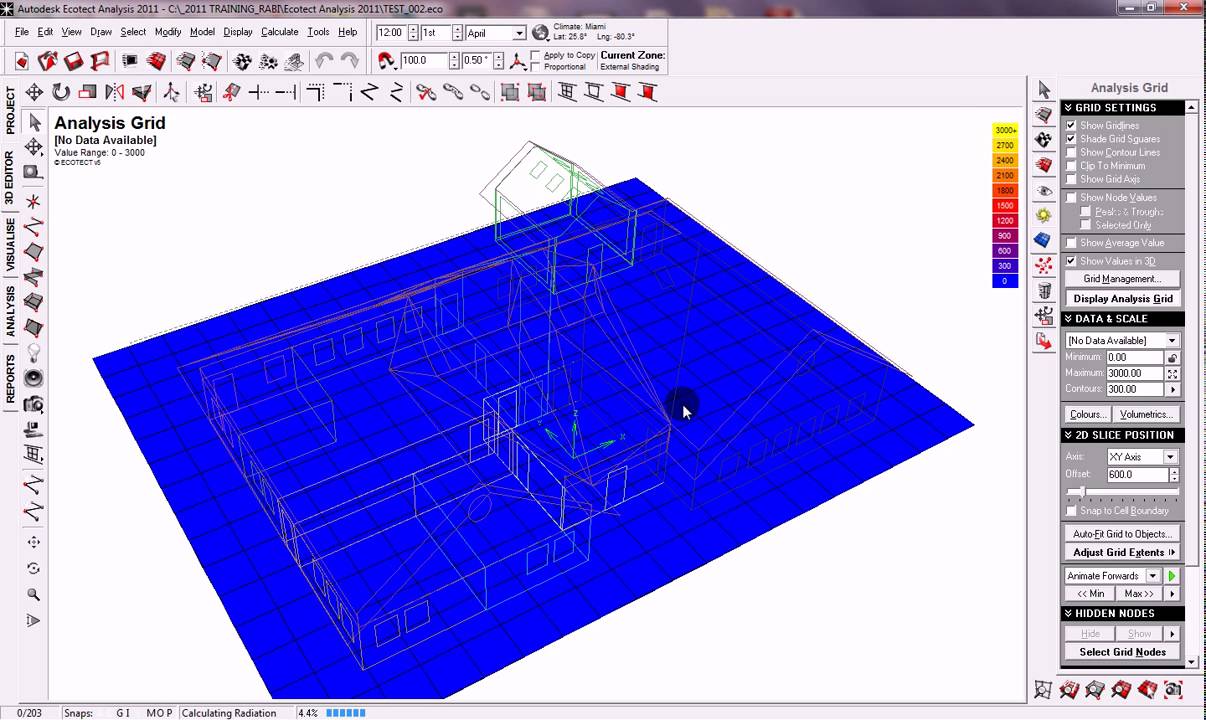This screenshot has height=720, width=1206.
Task: Click the XYZ axis origin icon
Action: click(518, 61)
